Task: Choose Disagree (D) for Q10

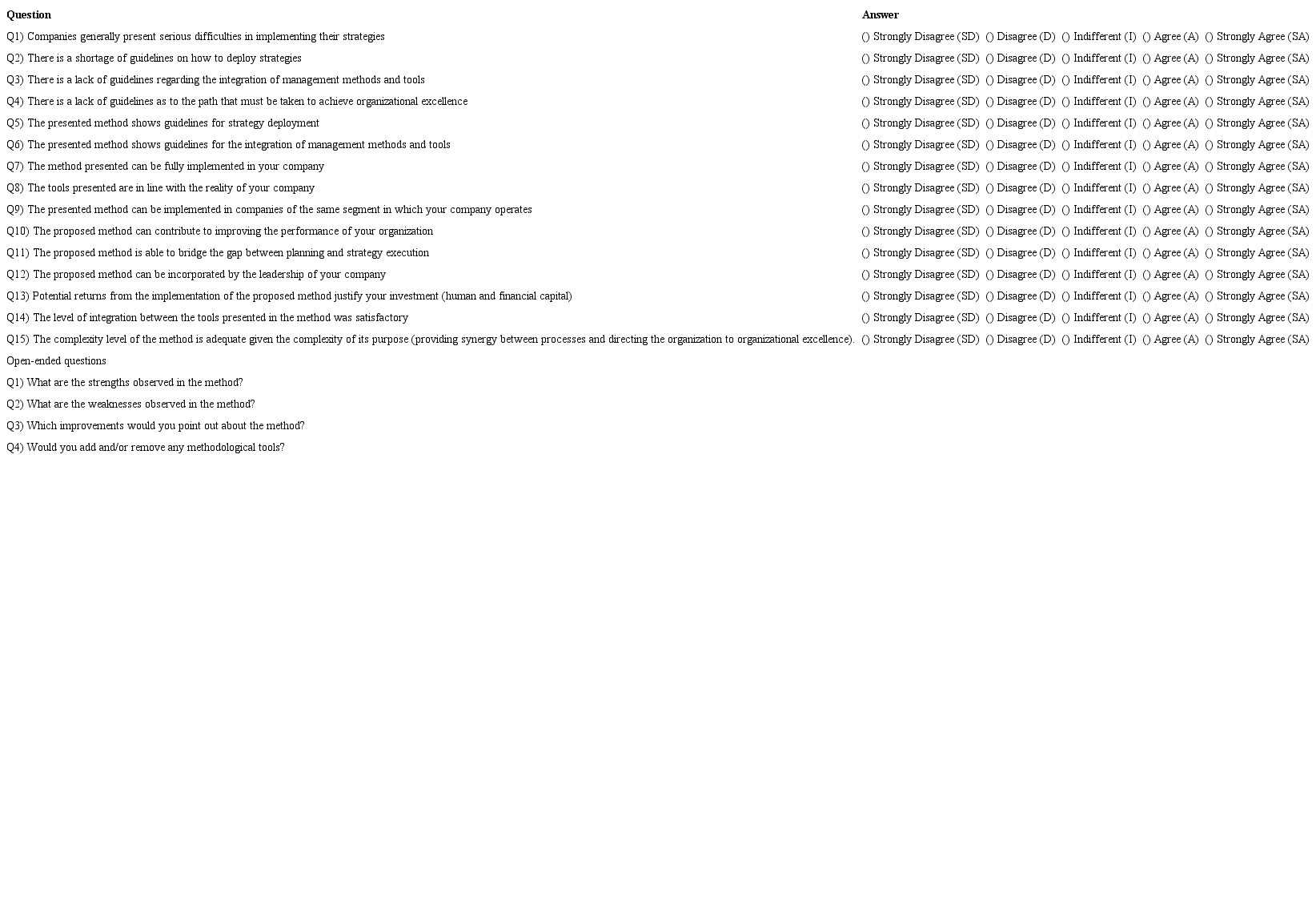Action: (x=1020, y=231)
